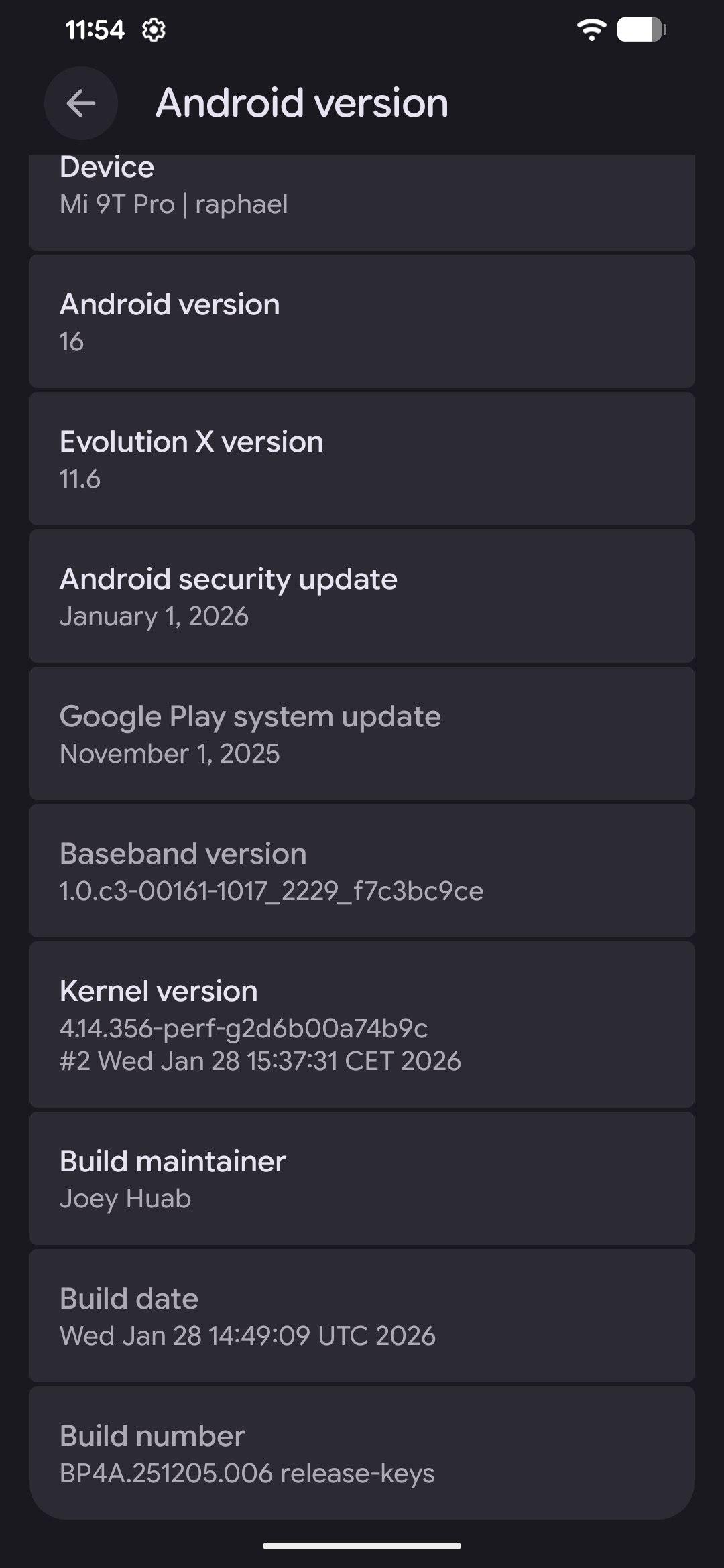
Task: Tap the back arrow button
Action: tap(81, 103)
